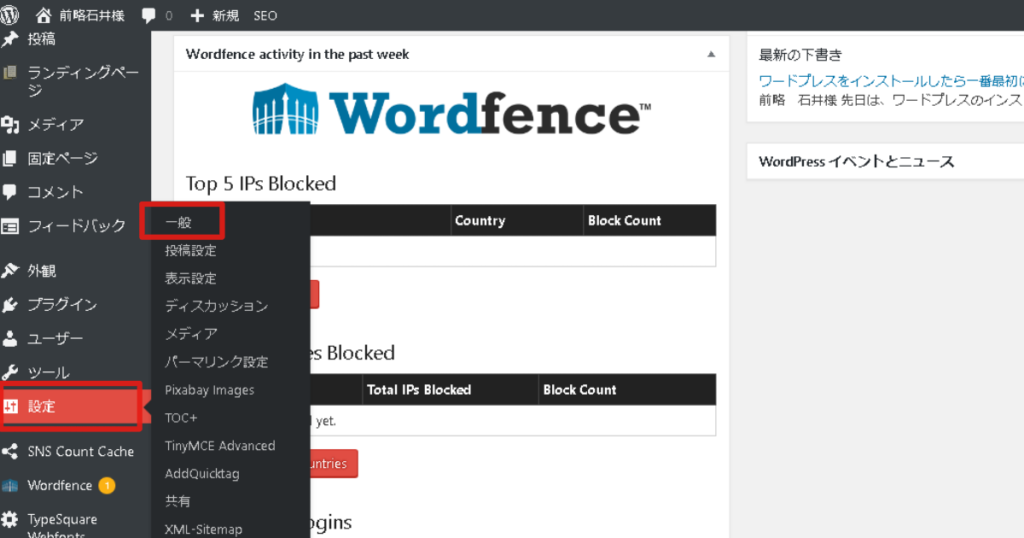Click the TypeSquare Webfonts gear icon

10,520
